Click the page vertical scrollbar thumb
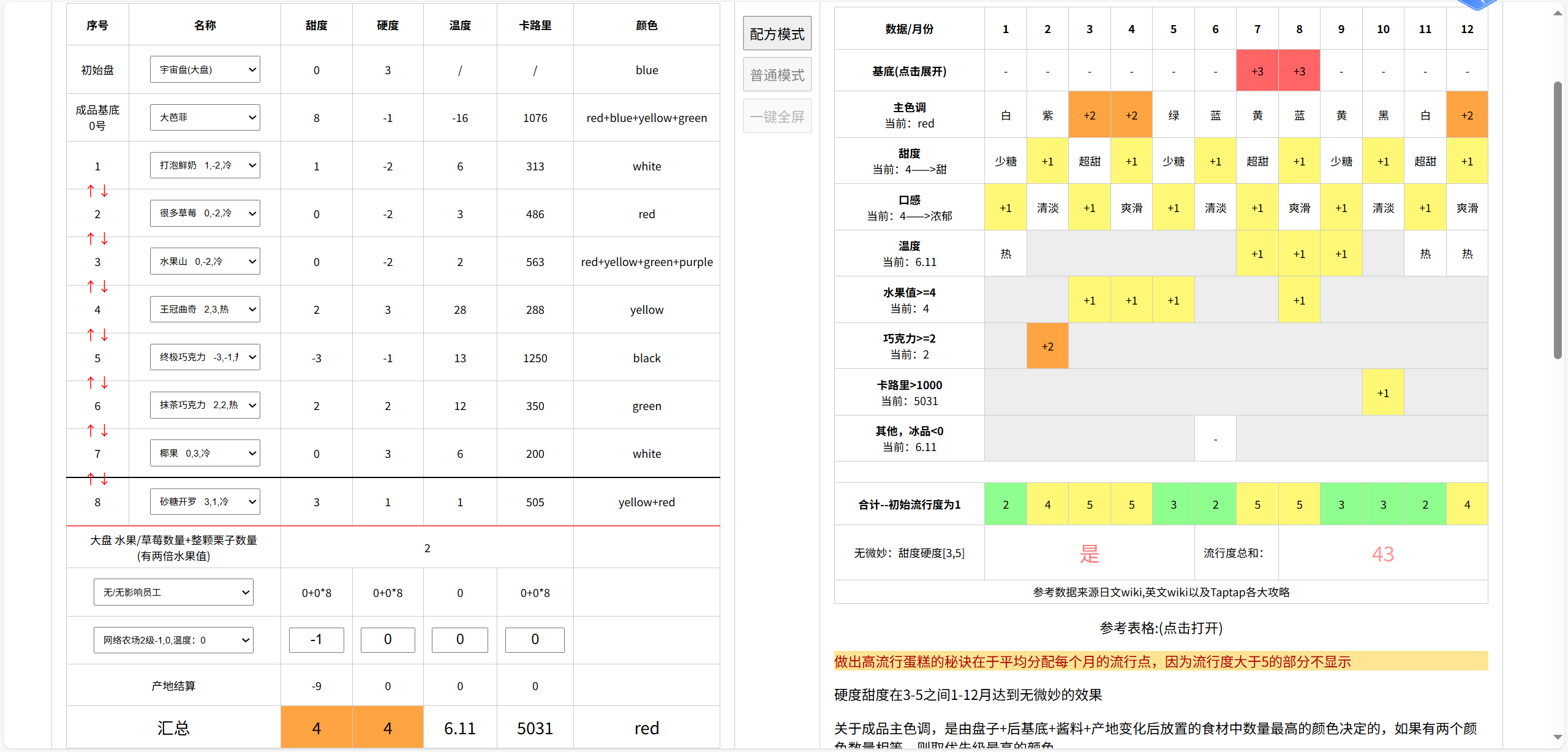Viewport: 1568px width, 752px height. point(1558,219)
